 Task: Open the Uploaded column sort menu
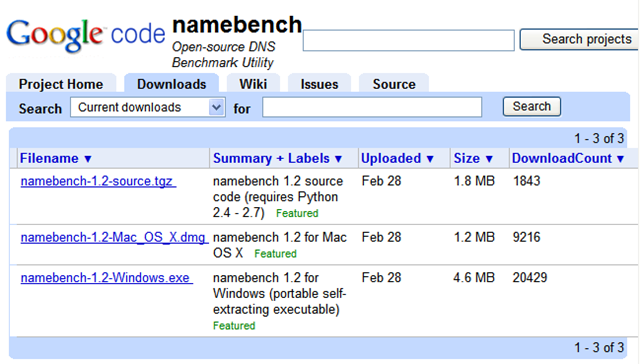tap(430, 159)
